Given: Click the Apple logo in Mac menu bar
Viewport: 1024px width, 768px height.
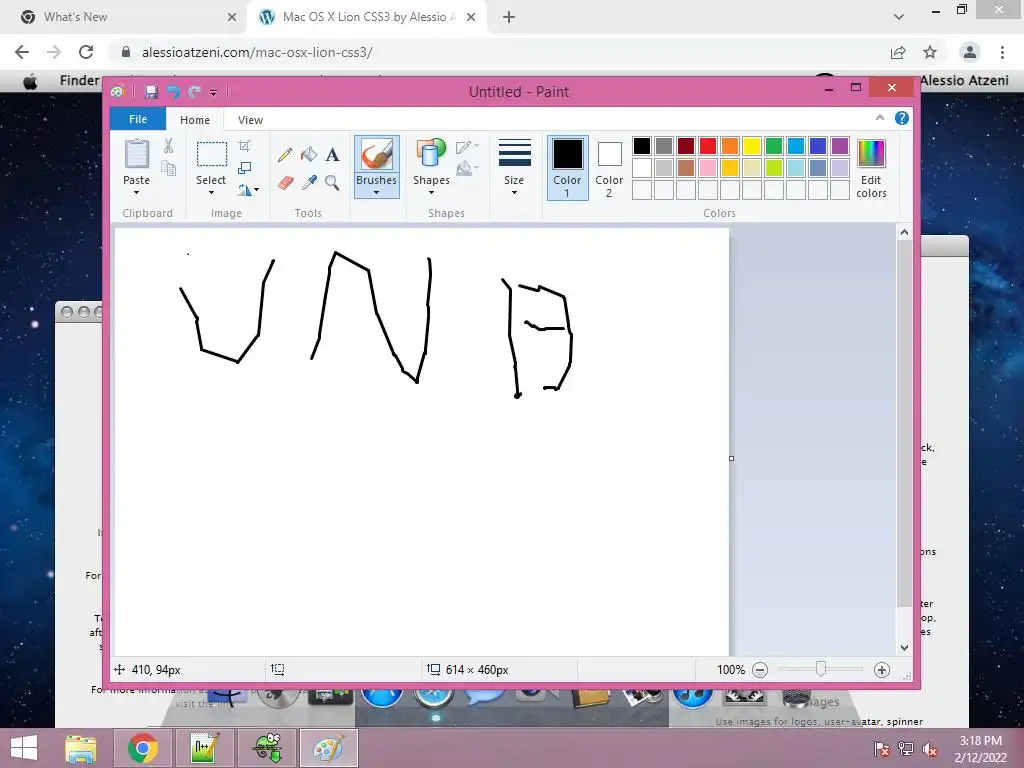Looking at the screenshot, I should click(30, 82).
